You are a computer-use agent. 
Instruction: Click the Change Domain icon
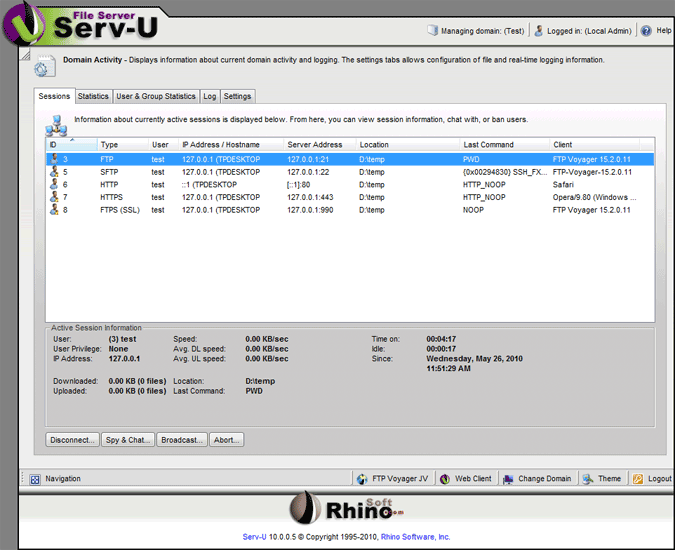509,479
